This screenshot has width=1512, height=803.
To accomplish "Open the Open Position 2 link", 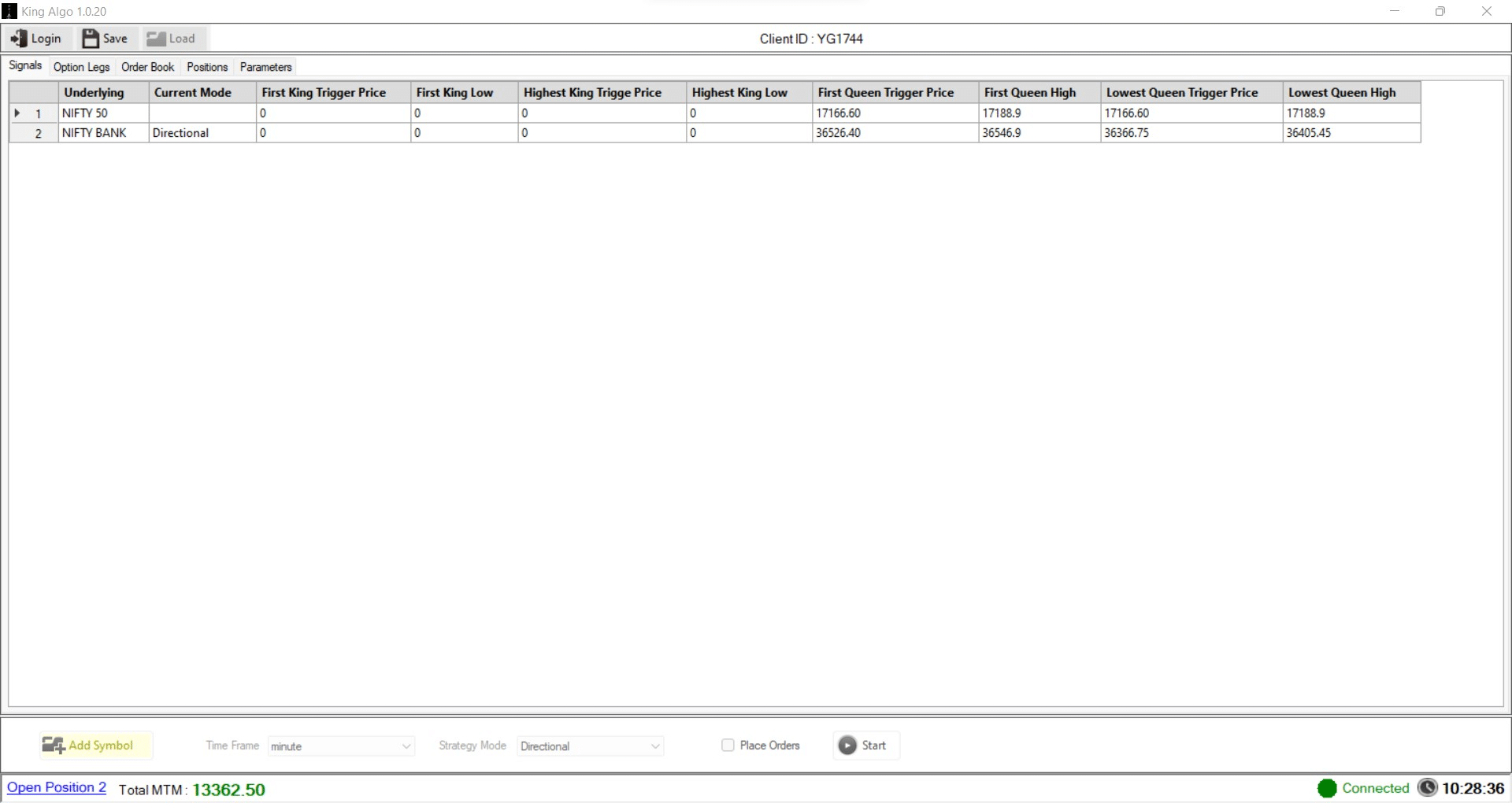I will point(57,787).
